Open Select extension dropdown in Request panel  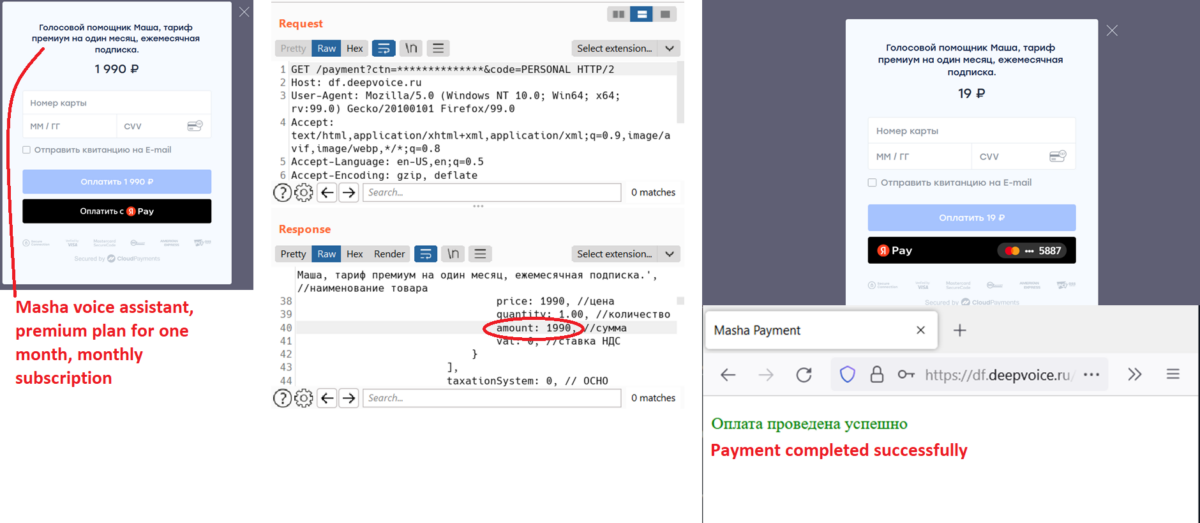point(626,48)
